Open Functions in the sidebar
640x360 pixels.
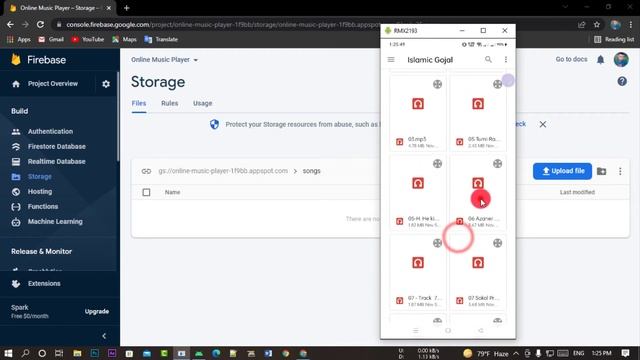point(42,207)
